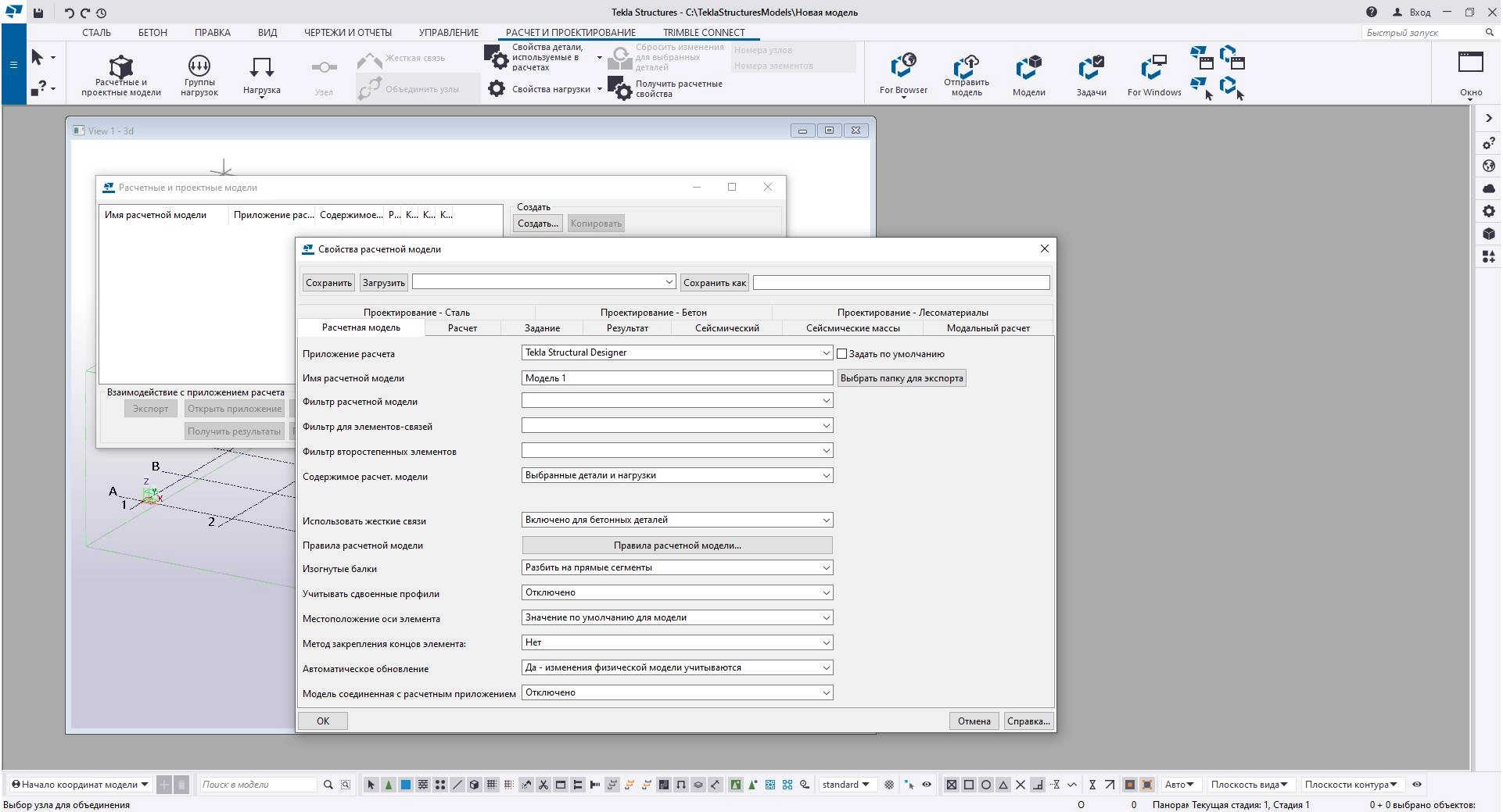The image size is (1503, 812).
Task: Expand Автоматическое обновление dropdown
Action: [826, 667]
